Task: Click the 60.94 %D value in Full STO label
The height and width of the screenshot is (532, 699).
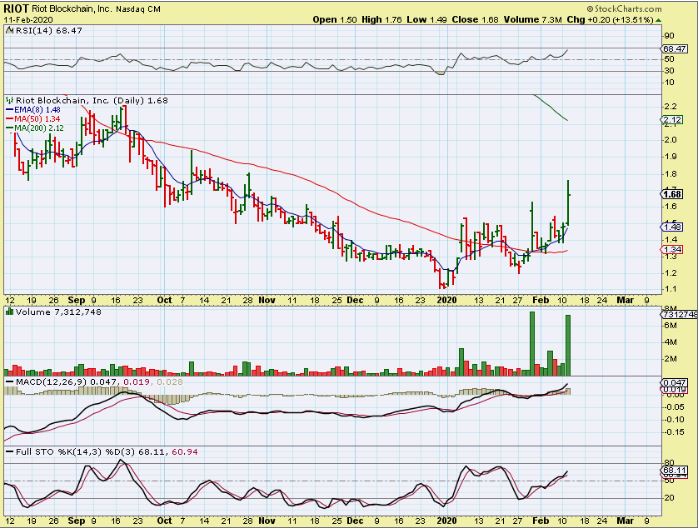Action: 185,452
